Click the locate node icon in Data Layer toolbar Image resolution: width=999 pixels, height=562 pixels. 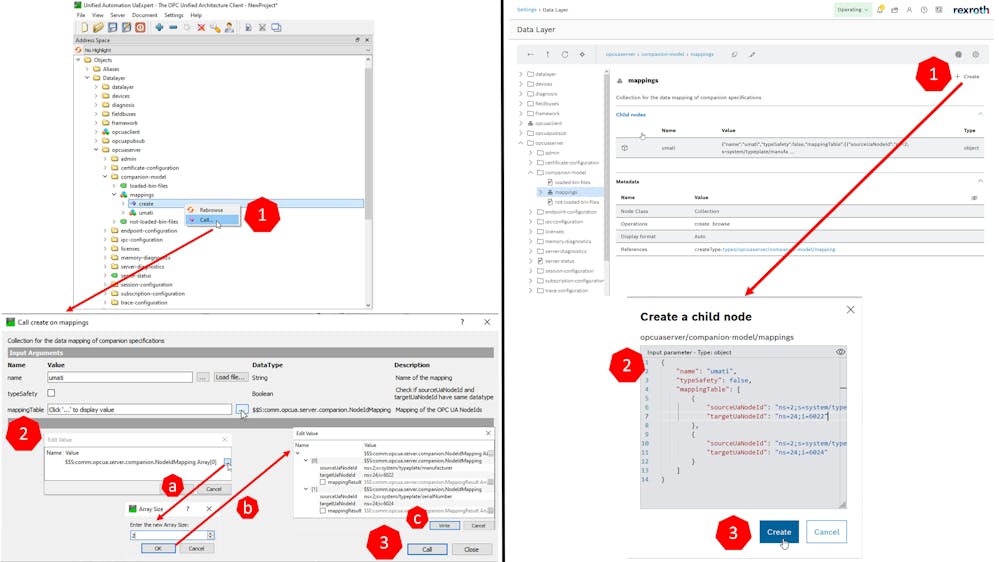pyautogui.click(x=582, y=55)
